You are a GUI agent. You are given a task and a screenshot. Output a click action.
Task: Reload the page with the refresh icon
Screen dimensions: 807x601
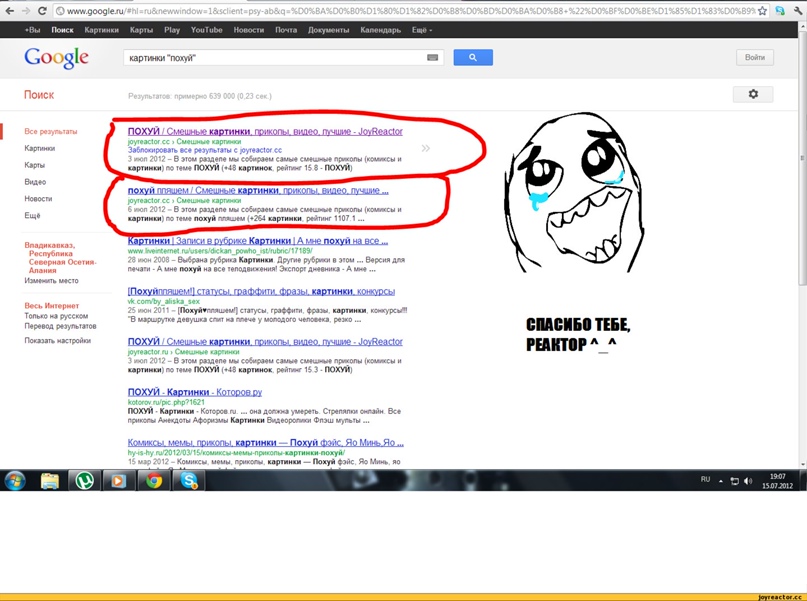tap(42, 10)
